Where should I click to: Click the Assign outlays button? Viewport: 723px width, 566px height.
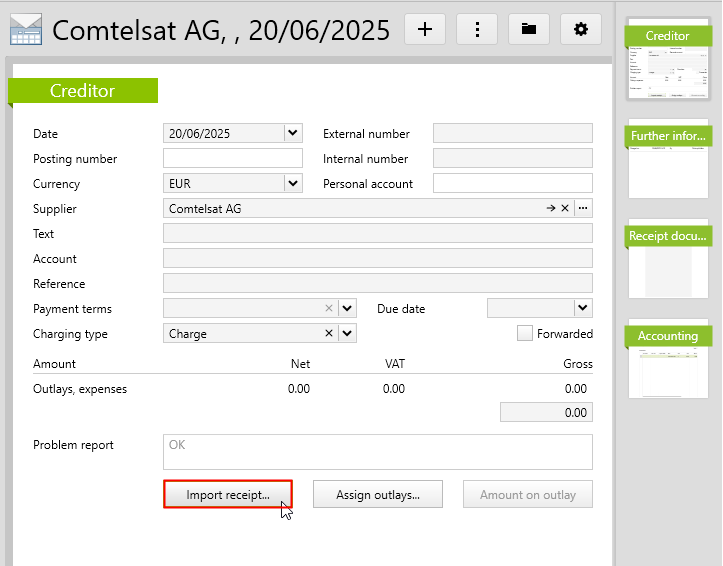[x=377, y=495]
